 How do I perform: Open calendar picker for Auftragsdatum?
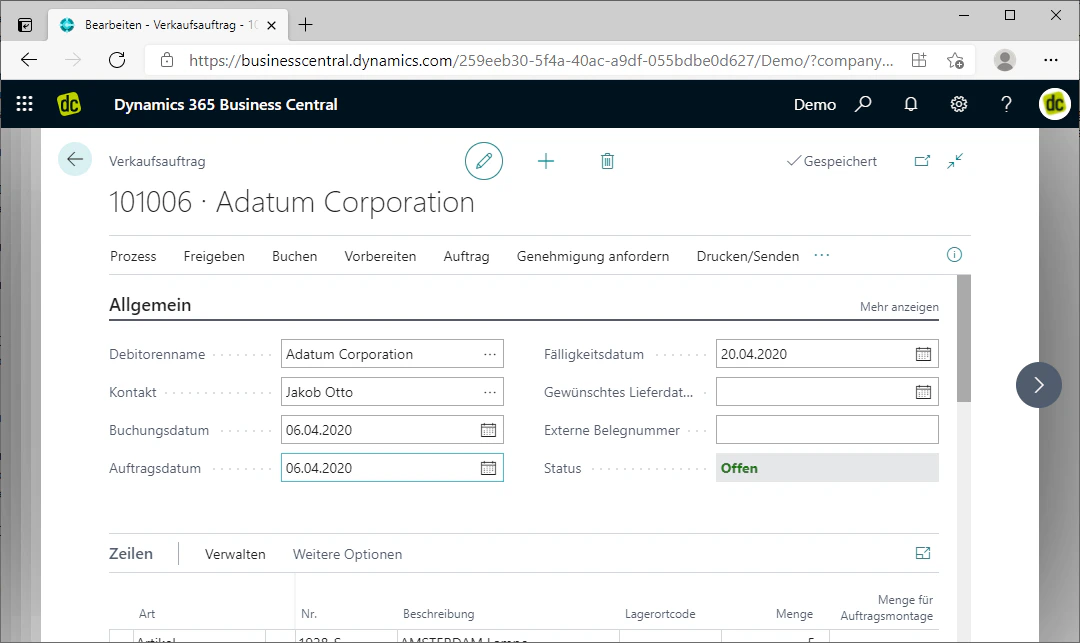click(x=488, y=468)
